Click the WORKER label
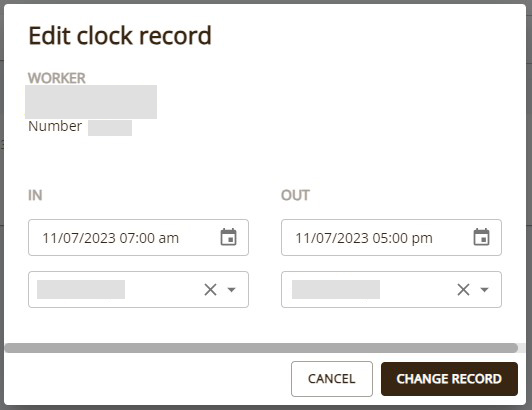The width and height of the screenshot is (532, 410). [x=57, y=78]
